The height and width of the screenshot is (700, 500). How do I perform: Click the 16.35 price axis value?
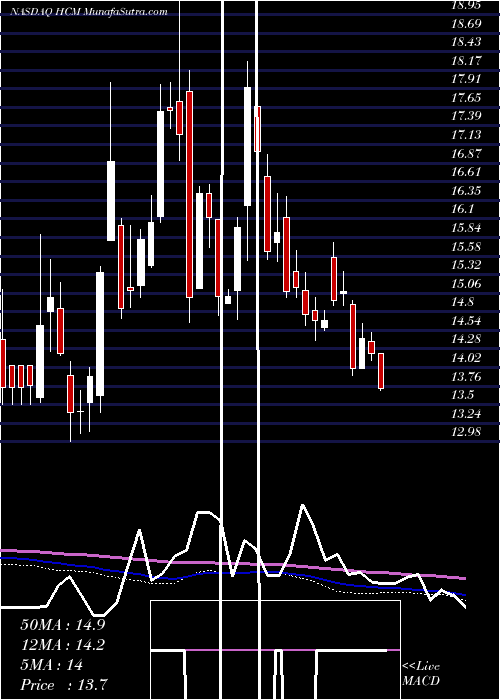[466, 191]
